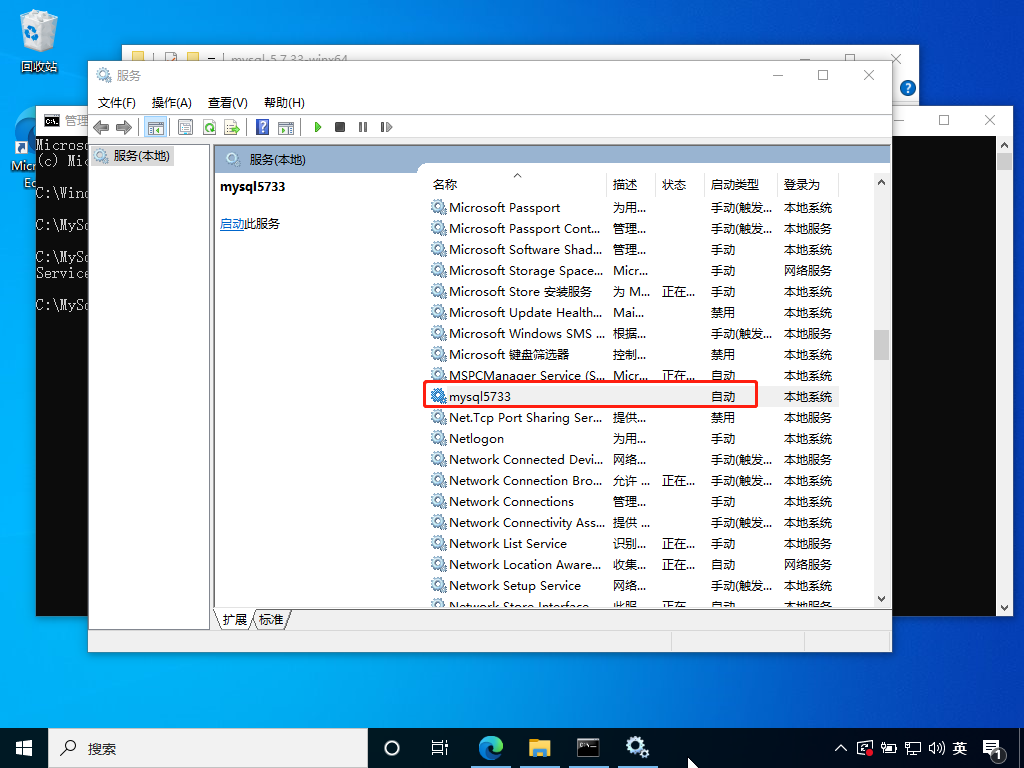Click the services list vertical scrollbar thumb

(x=881, y=344)
